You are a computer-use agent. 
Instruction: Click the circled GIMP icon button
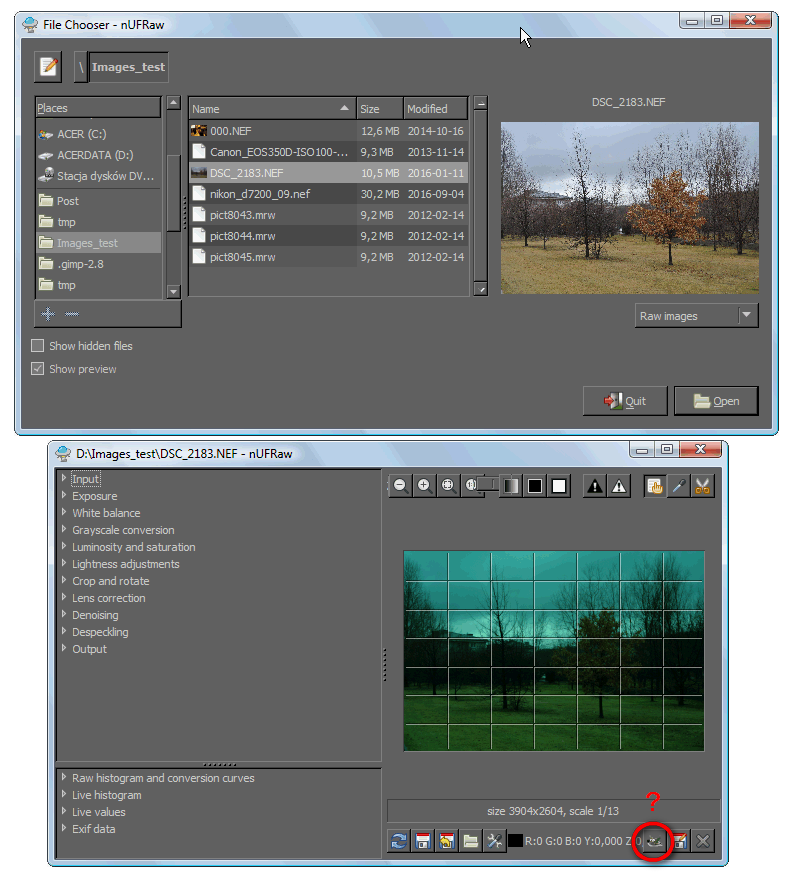(653, 841)
